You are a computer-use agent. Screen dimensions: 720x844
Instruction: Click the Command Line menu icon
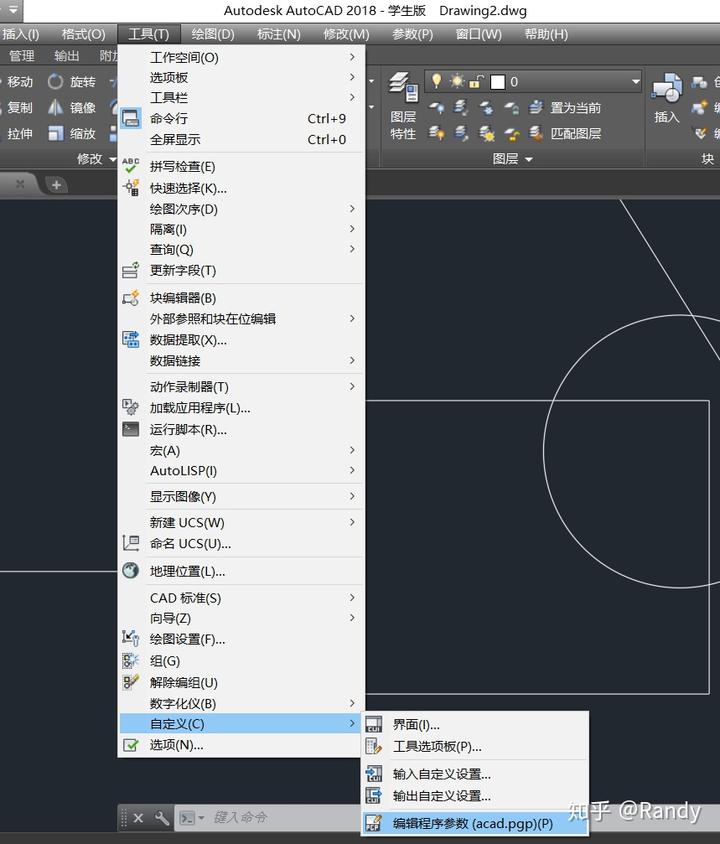tap(131, 118)
